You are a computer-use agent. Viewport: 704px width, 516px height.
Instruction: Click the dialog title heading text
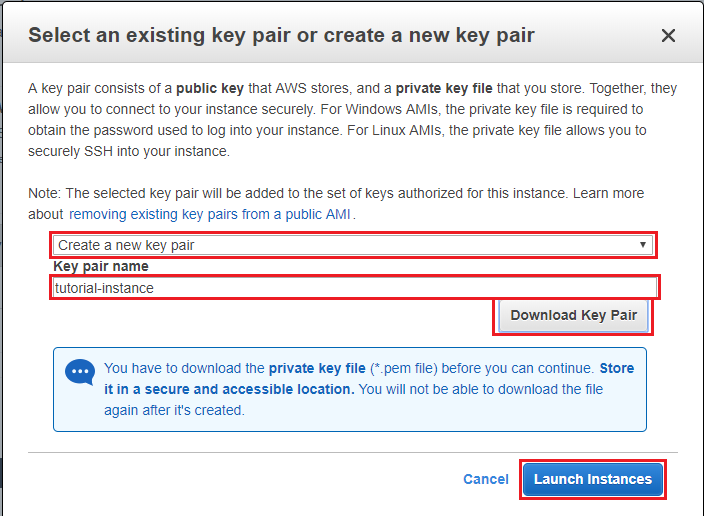(281, 36)
